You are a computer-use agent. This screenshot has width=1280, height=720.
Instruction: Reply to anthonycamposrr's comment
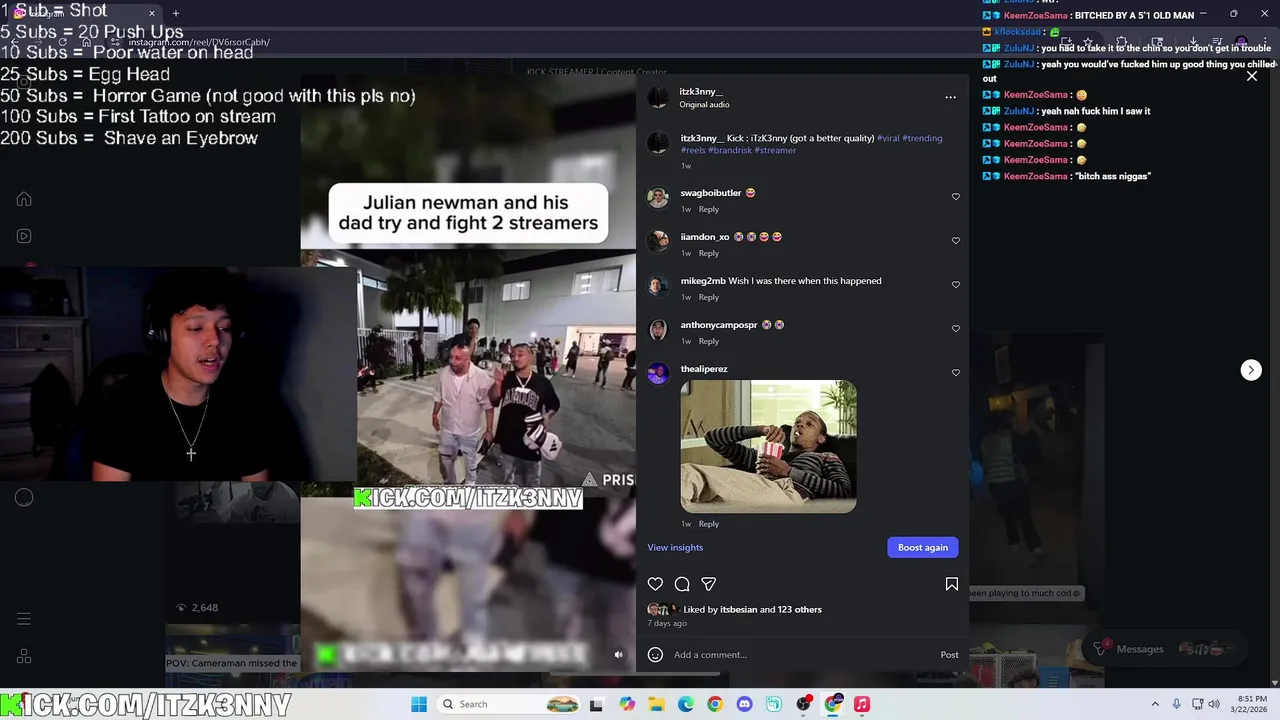pos(709,341)
